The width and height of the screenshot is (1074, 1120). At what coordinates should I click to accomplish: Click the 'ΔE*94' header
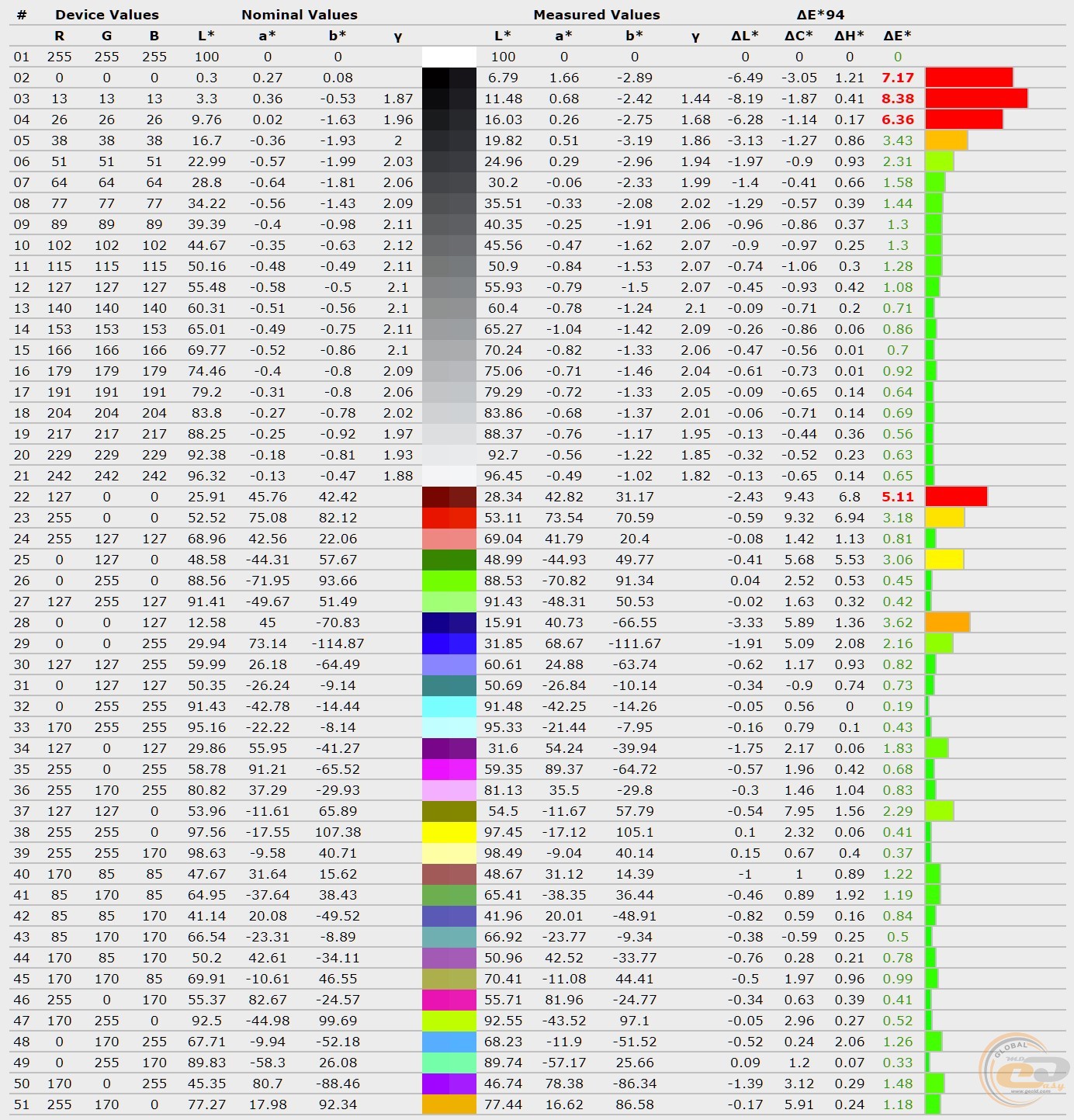point(820,15)
